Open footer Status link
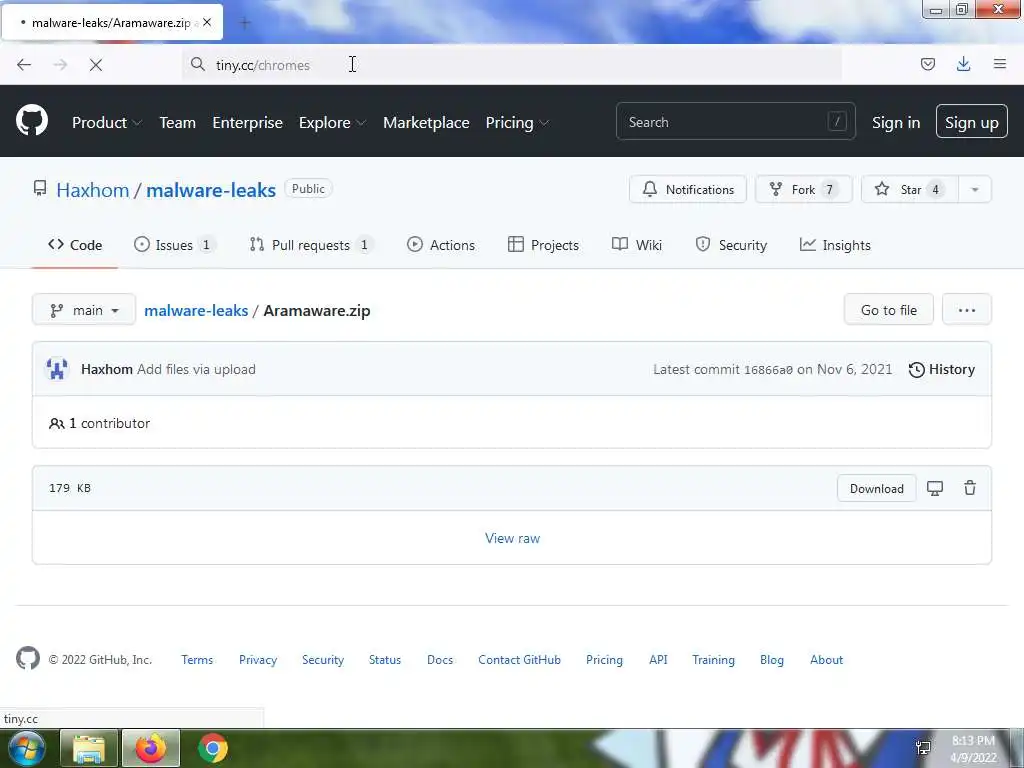 click(x=385, y=660)
